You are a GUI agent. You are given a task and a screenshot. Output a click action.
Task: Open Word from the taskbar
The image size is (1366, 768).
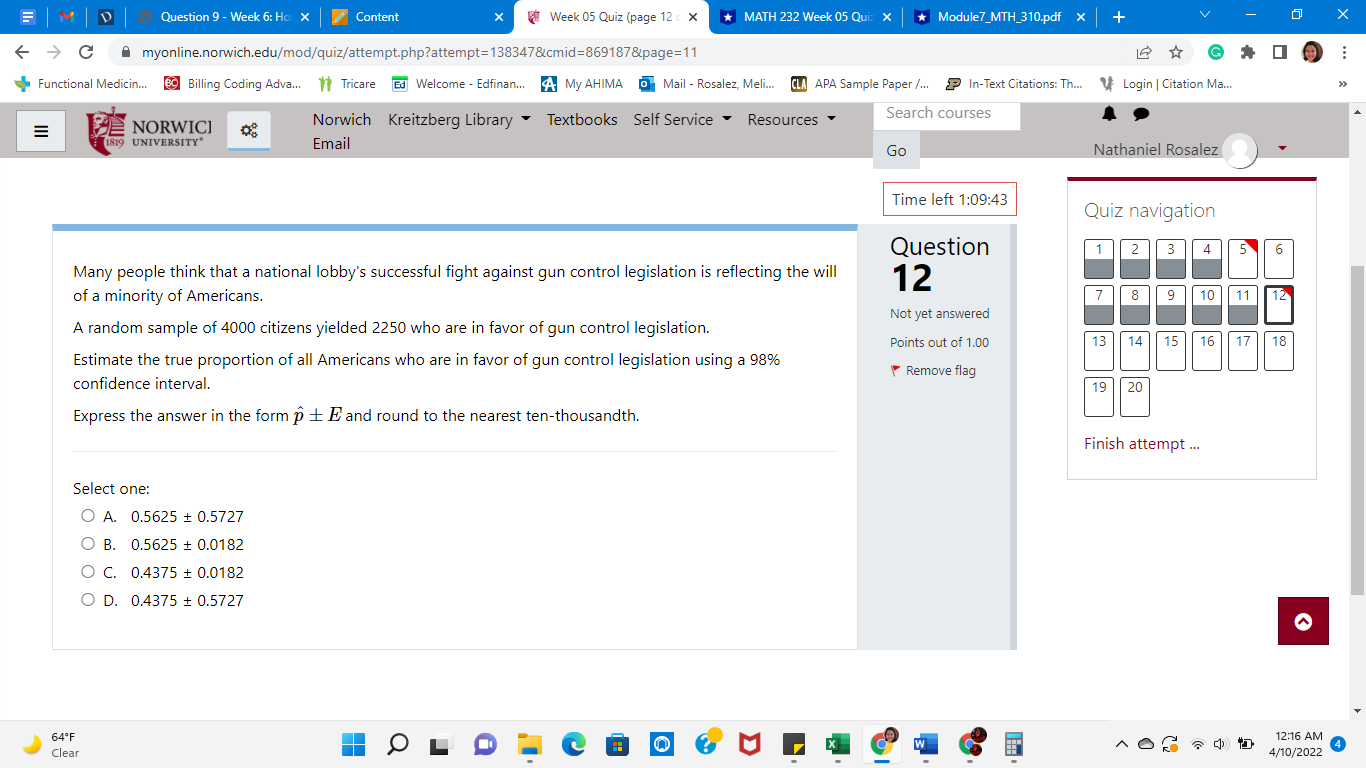pos(925,744)
